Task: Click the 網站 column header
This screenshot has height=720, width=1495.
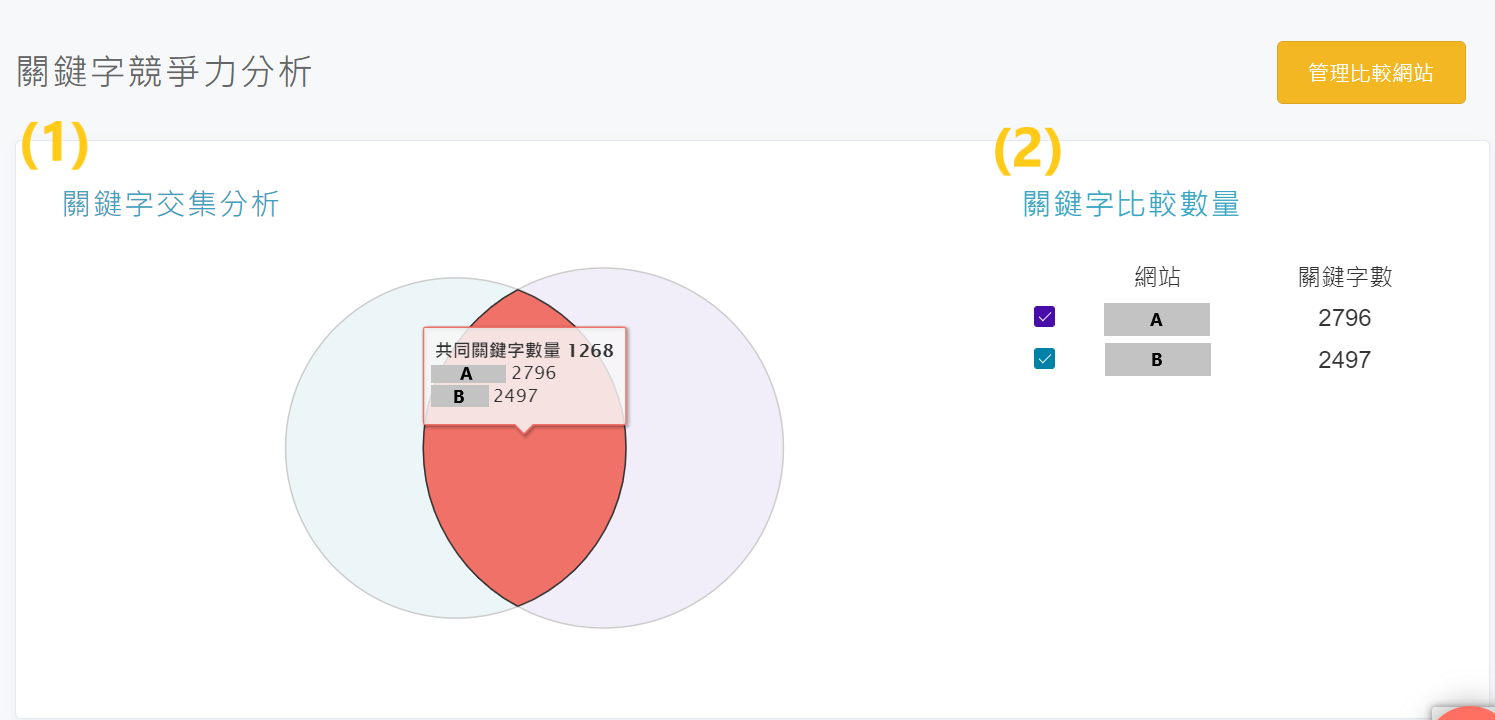Action: pos(1157,277)
